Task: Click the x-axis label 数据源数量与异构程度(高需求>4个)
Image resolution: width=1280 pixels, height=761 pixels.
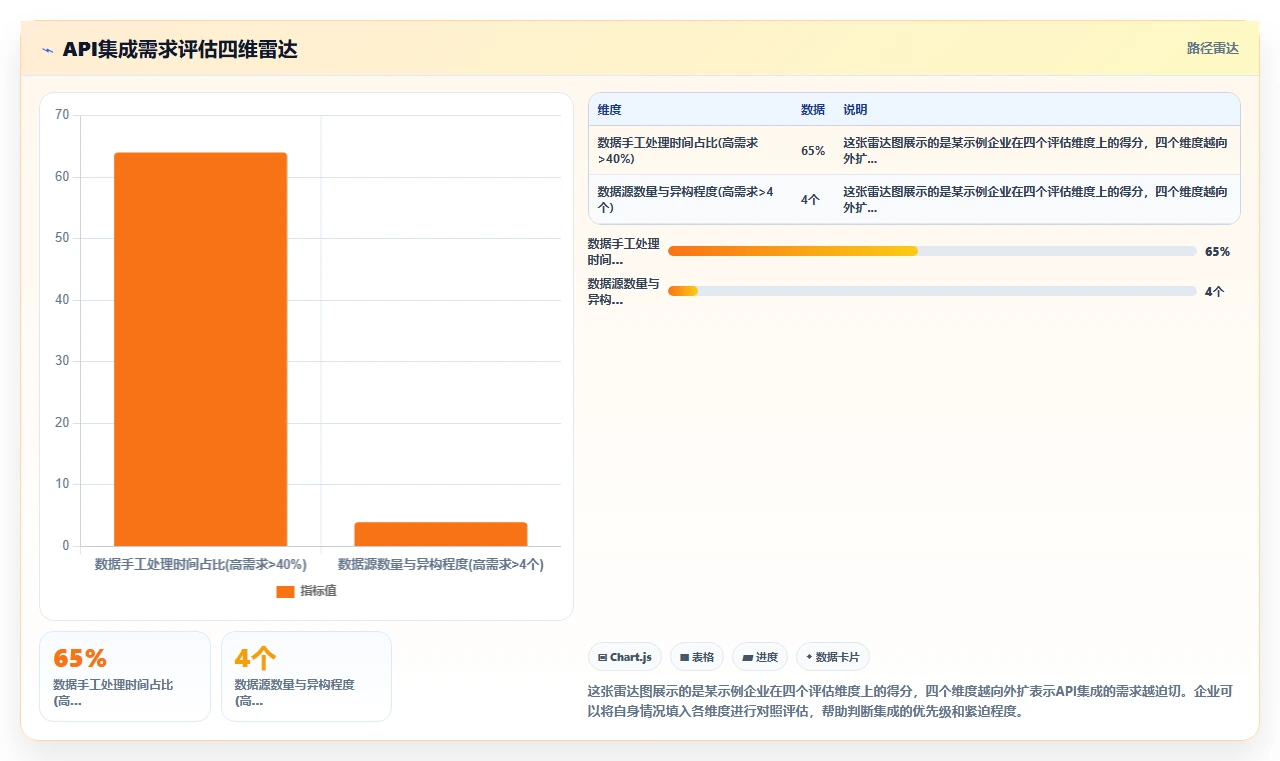Action: [x=441, y=564]
